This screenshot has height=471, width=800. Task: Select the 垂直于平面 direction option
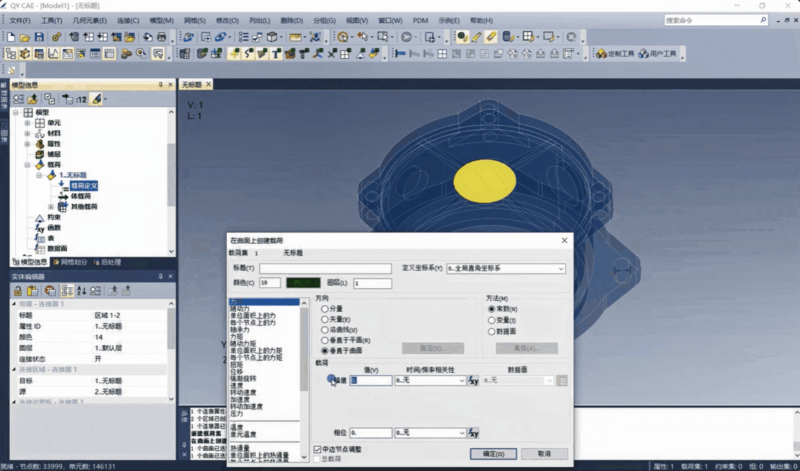click(x=325, y=340)
